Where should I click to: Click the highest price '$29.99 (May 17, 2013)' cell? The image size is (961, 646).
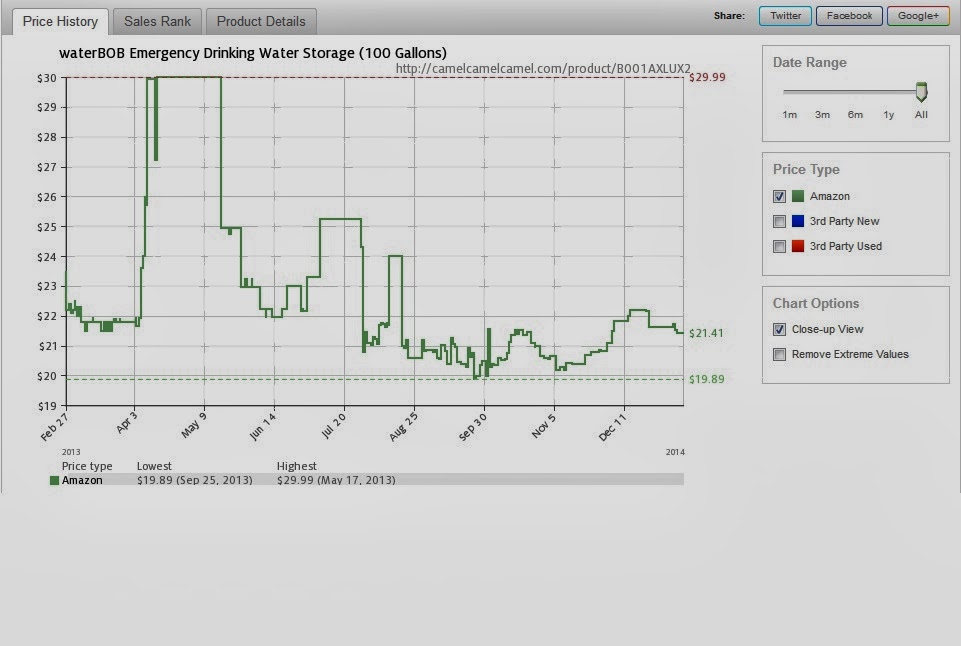point(336,480)
